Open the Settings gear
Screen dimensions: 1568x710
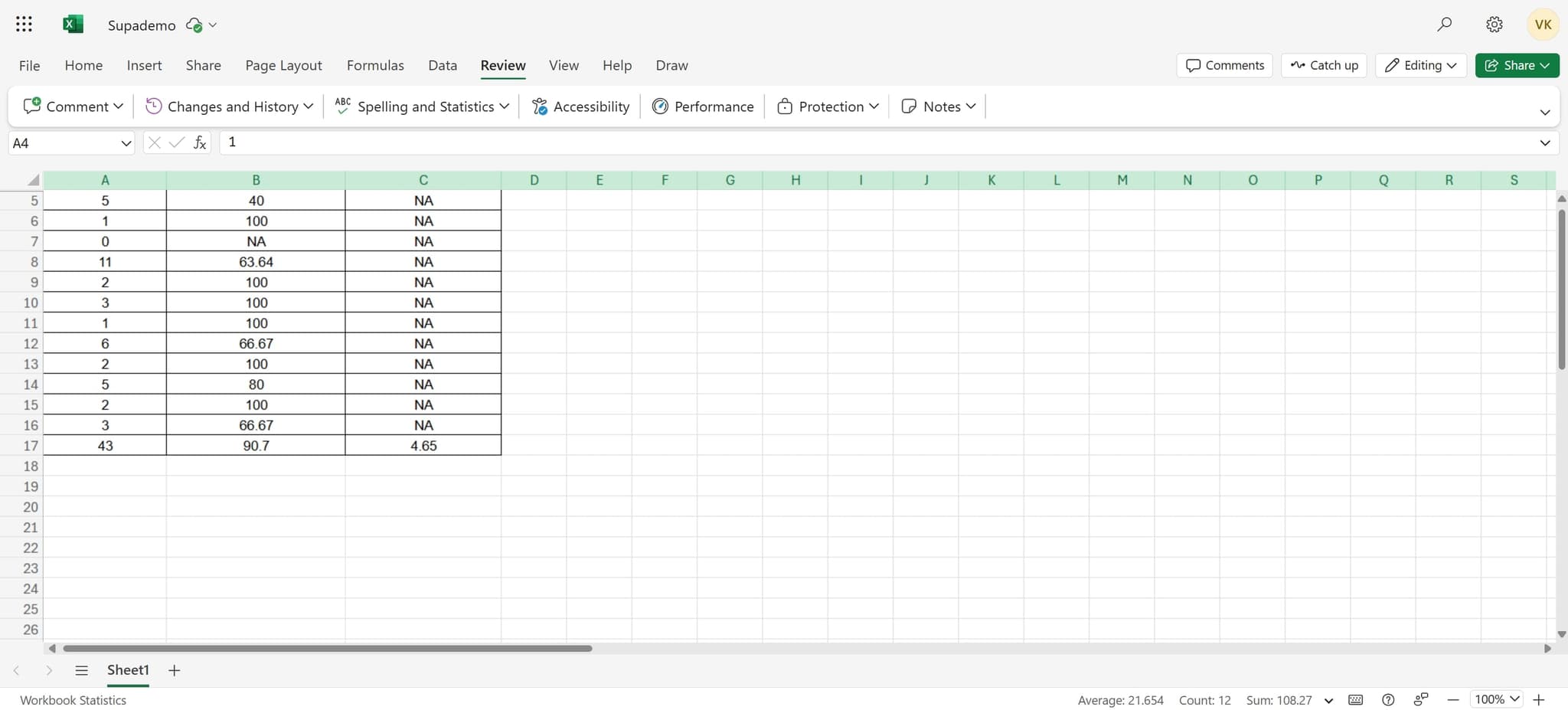click(x=1492, y=24)
